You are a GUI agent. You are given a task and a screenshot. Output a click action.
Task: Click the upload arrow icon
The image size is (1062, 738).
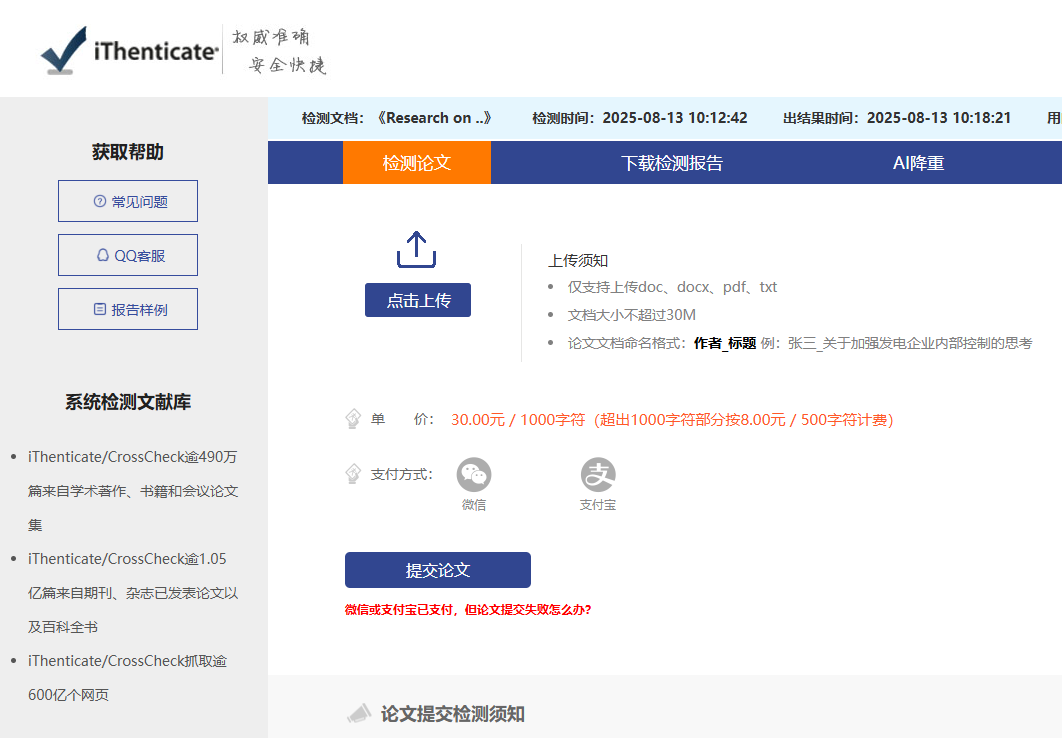(x=417, y=249)
